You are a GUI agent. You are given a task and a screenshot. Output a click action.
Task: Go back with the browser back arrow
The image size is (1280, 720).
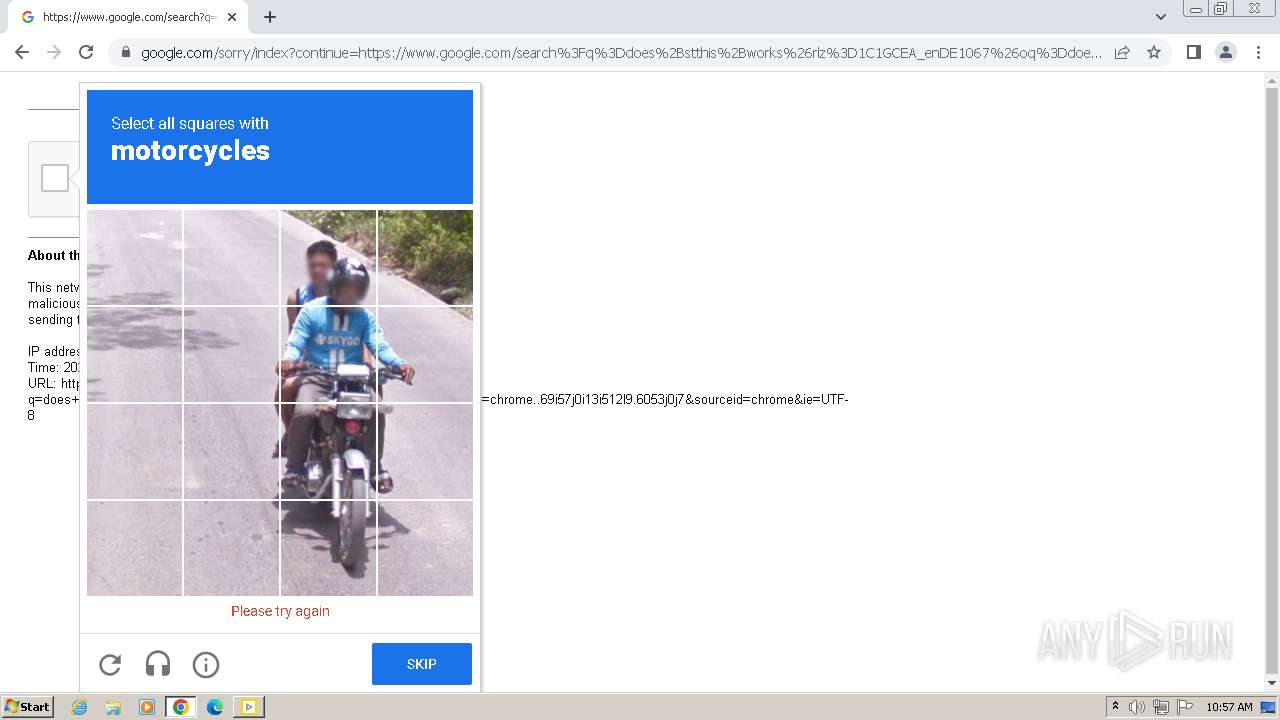(x=22, y=52)
